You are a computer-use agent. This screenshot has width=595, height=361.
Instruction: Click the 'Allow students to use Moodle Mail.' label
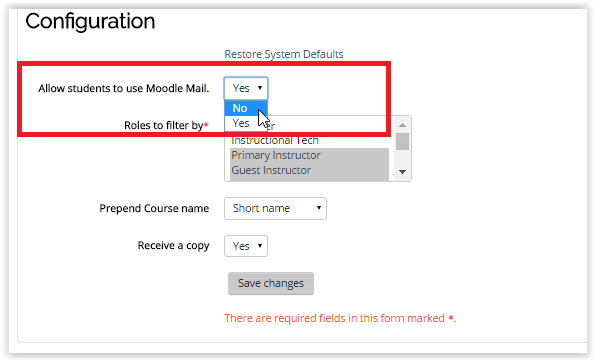point(124,88)
